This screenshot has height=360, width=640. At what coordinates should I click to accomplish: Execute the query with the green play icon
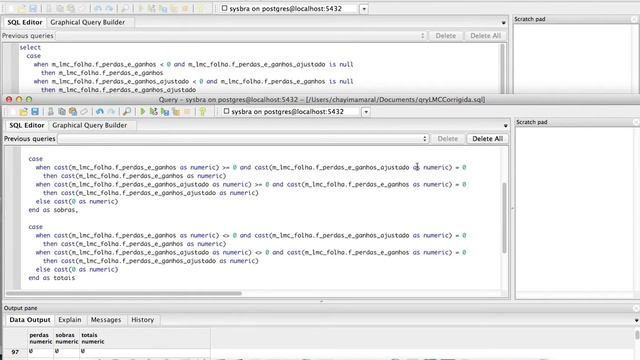coord(142,111)
